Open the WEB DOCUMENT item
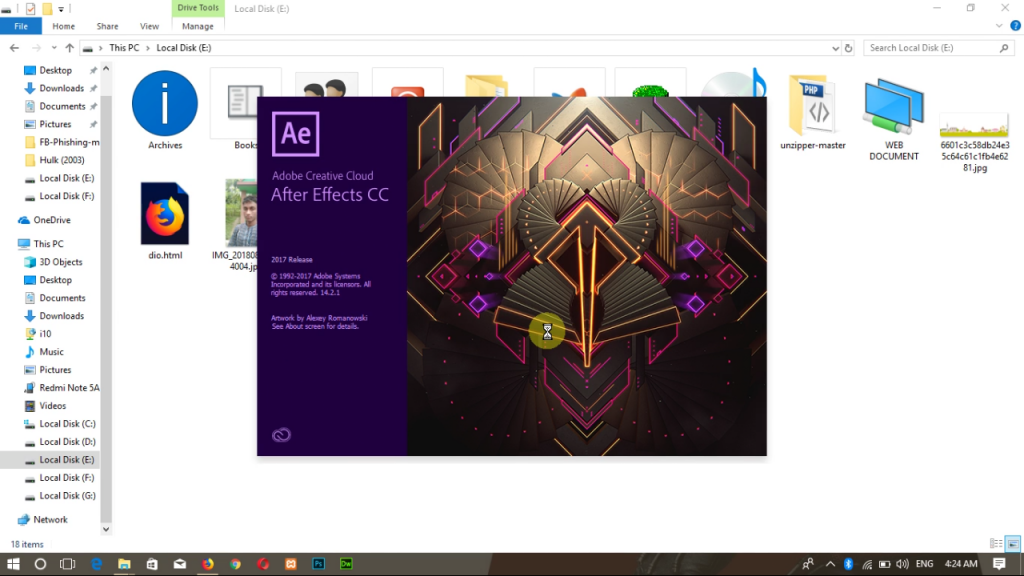The height and width of the screenshot is (576, 1024). (x=893, y=119)
